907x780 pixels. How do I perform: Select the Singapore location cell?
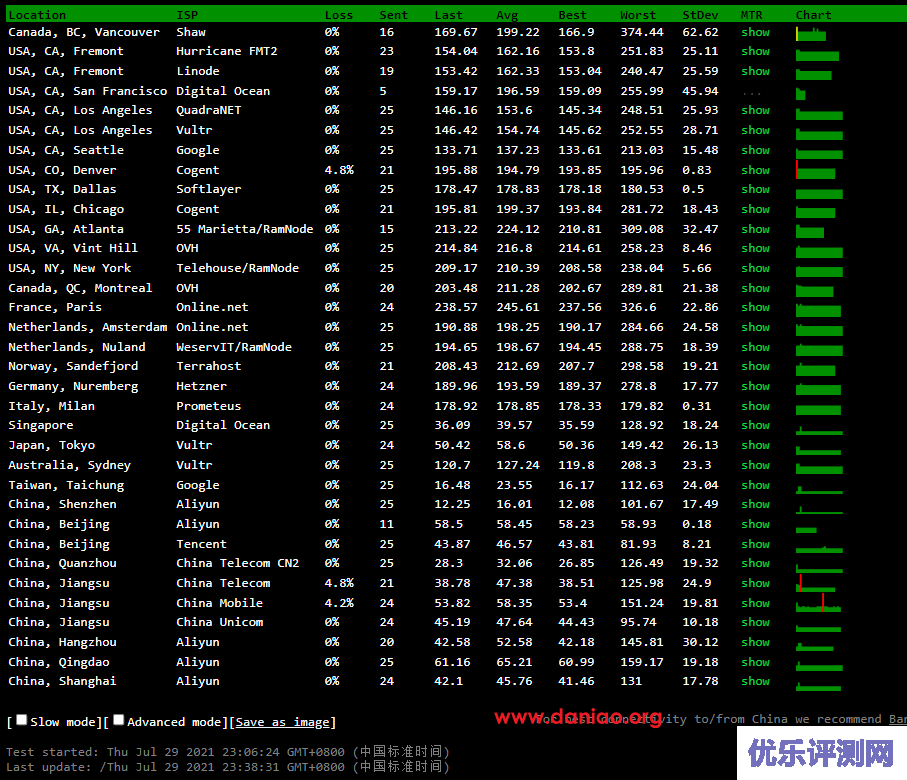[x=40, y=425]
